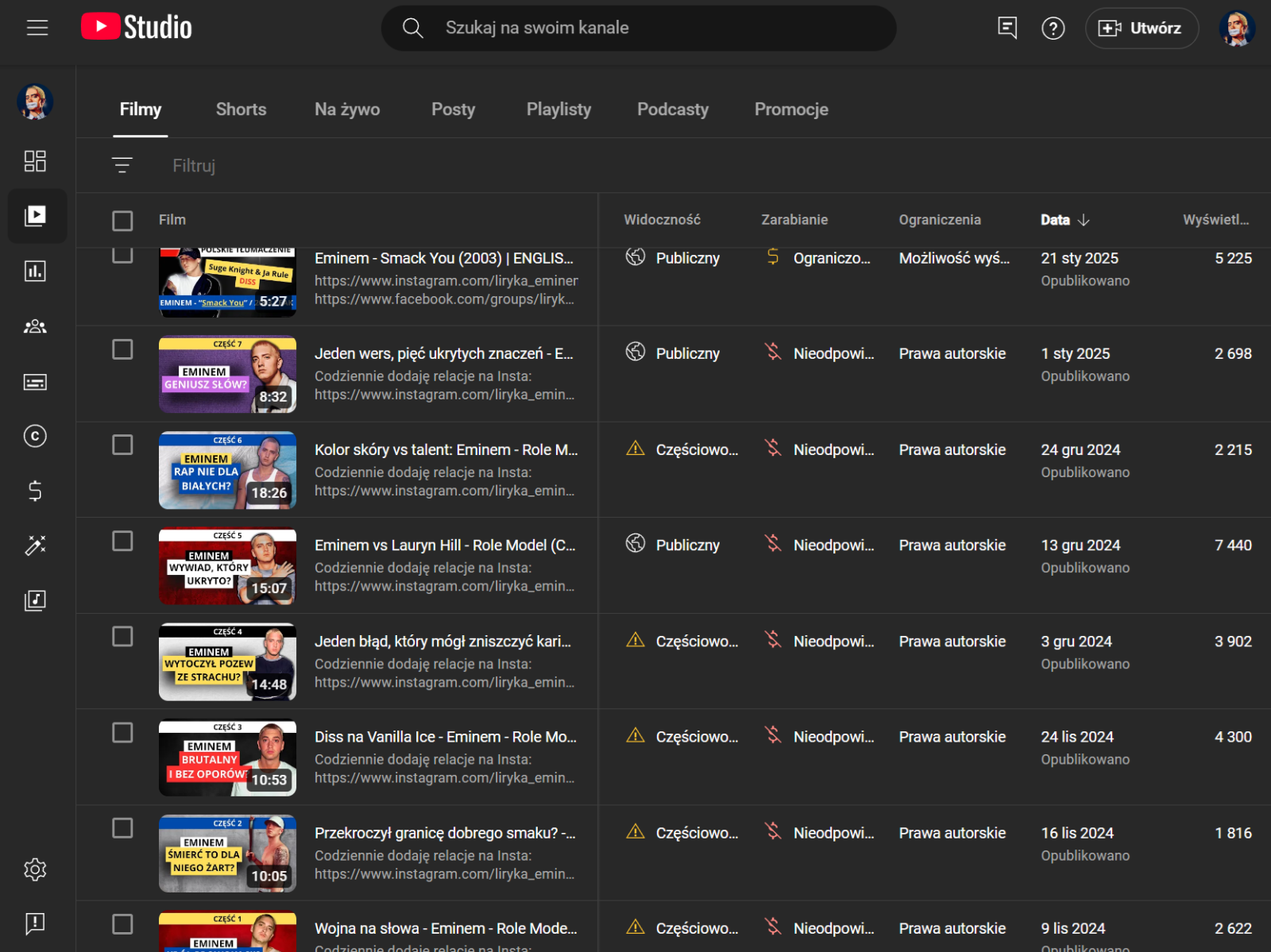Viewport: 1271px width, 952px height.
Task: Select all videos with header checkbox
Action: [122, 221]
